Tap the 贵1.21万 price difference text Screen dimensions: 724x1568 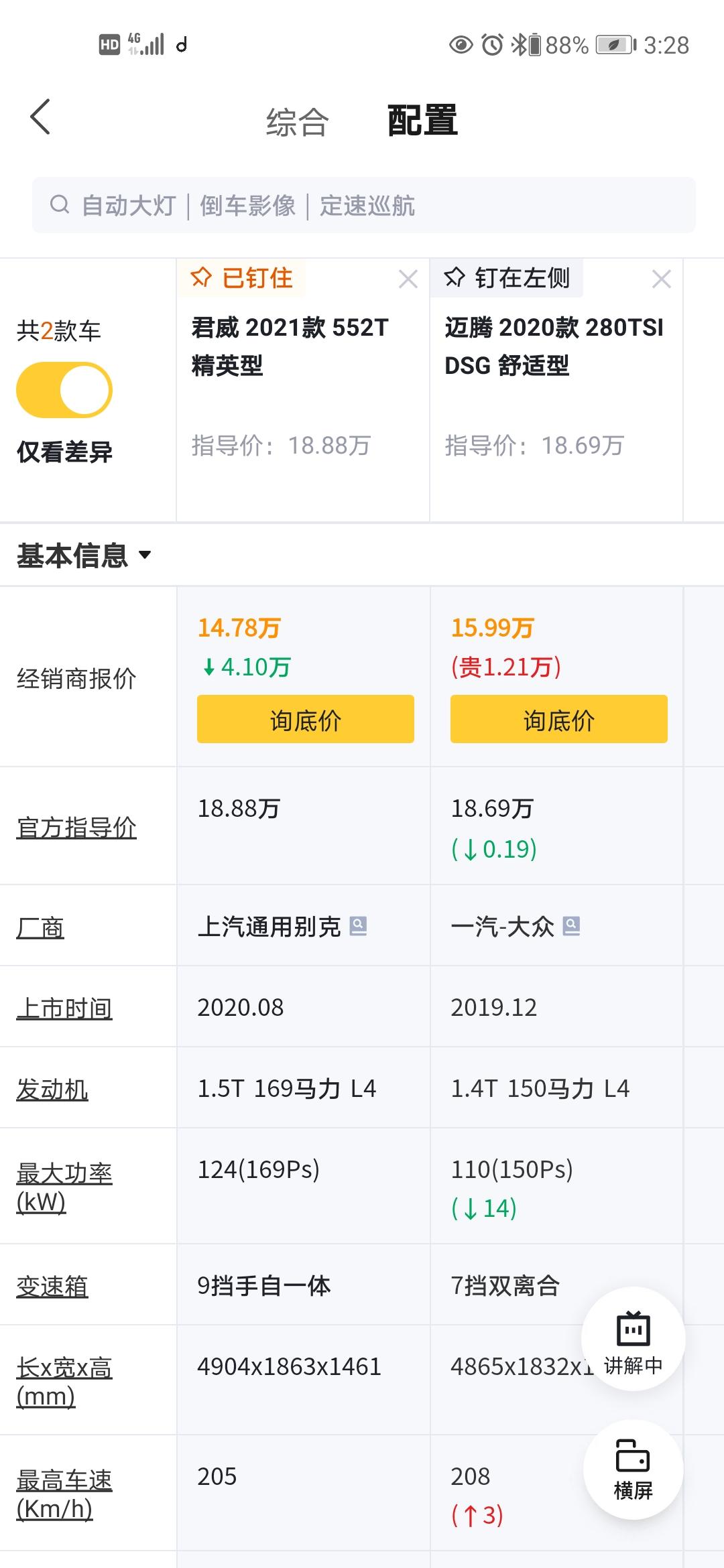tap(506, 667)
